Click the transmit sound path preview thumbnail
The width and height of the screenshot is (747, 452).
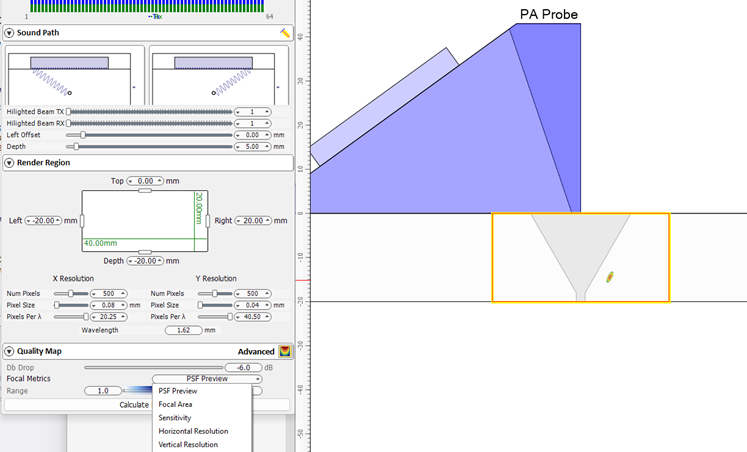click(x=75, y=75)
